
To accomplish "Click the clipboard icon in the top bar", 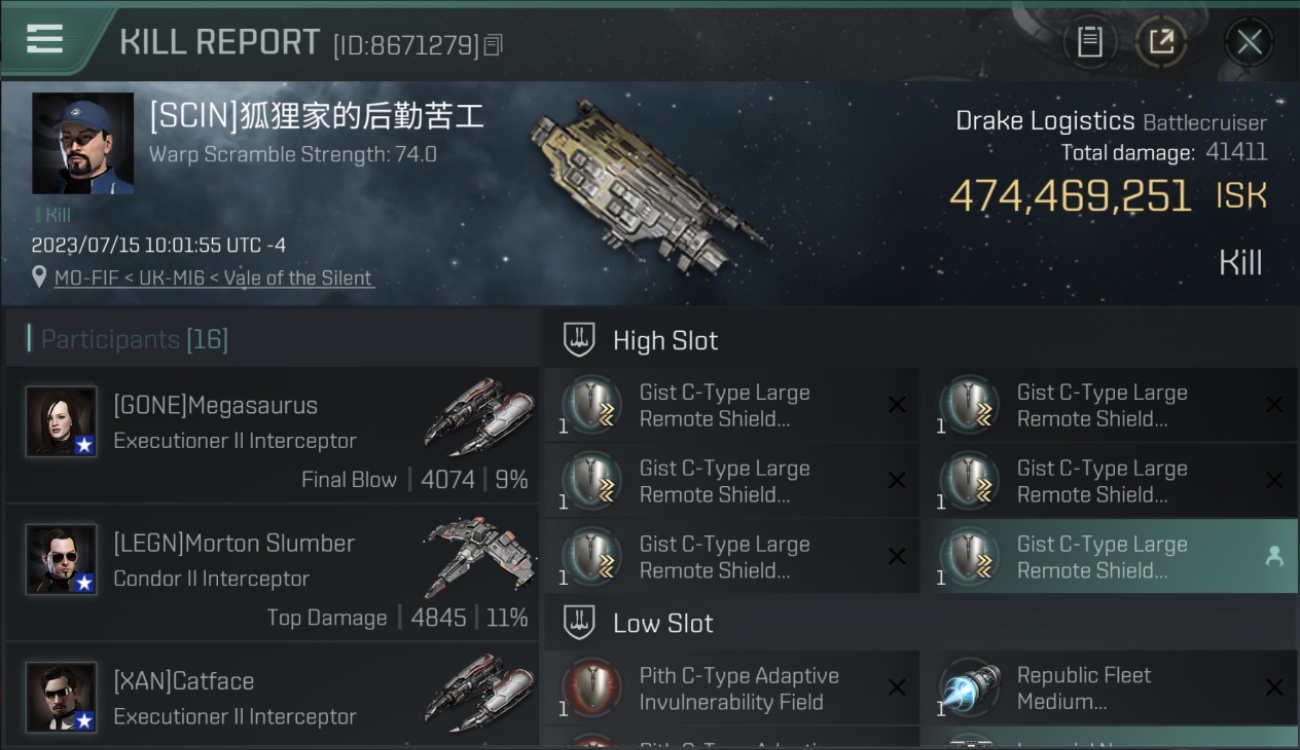I will (x=1089, y=42).
